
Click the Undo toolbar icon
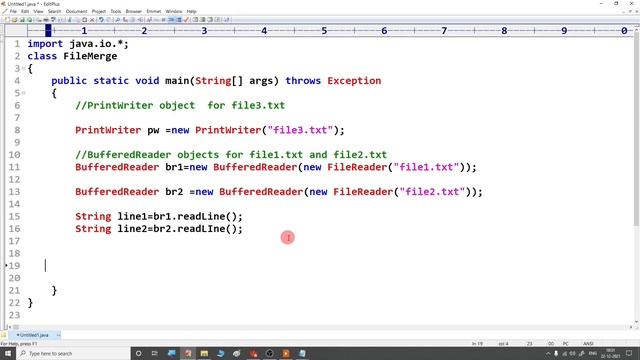[x=101, y=20]
